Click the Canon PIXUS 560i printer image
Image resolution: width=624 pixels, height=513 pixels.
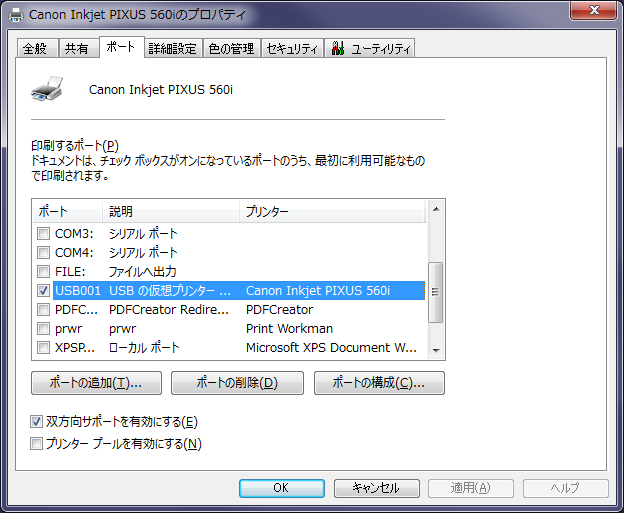47,89
